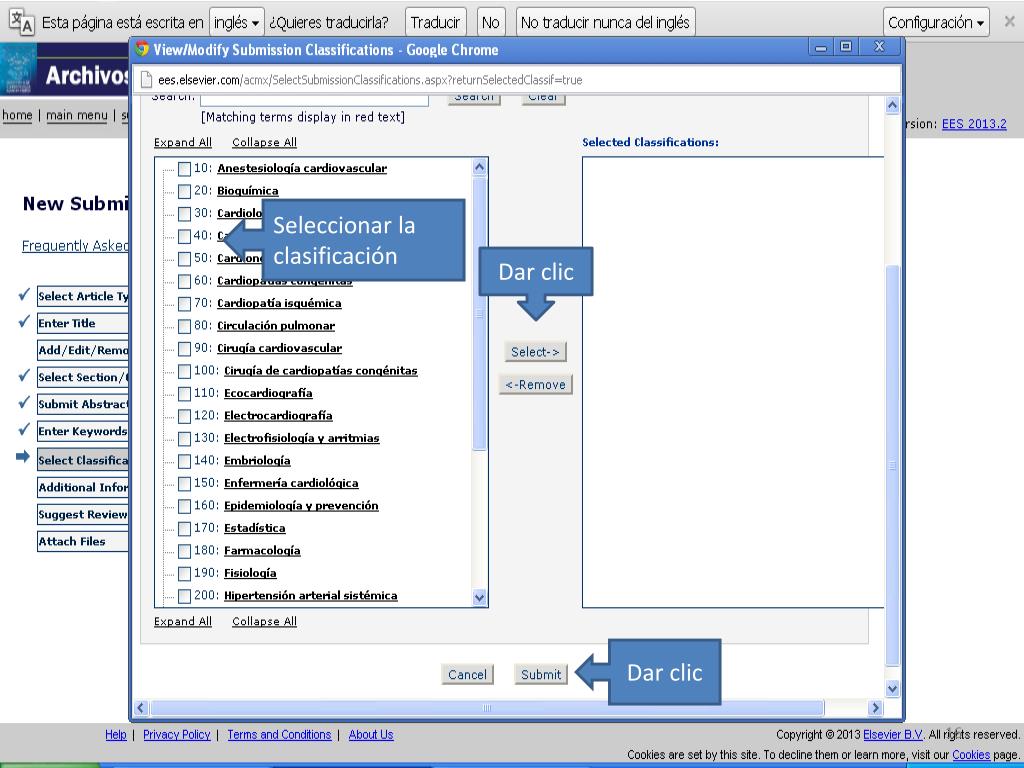1024x768 pixels.
Task: Click the page icon in address bar
Action: pos(147,80)
